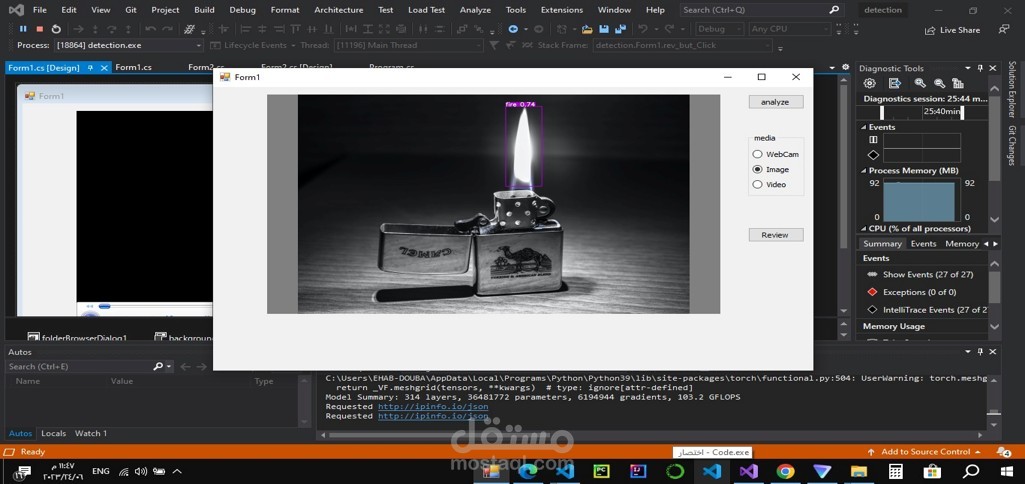Open Windows search from the taskbar
This screenshot has height=484, width=1025.
pos(971,471)
